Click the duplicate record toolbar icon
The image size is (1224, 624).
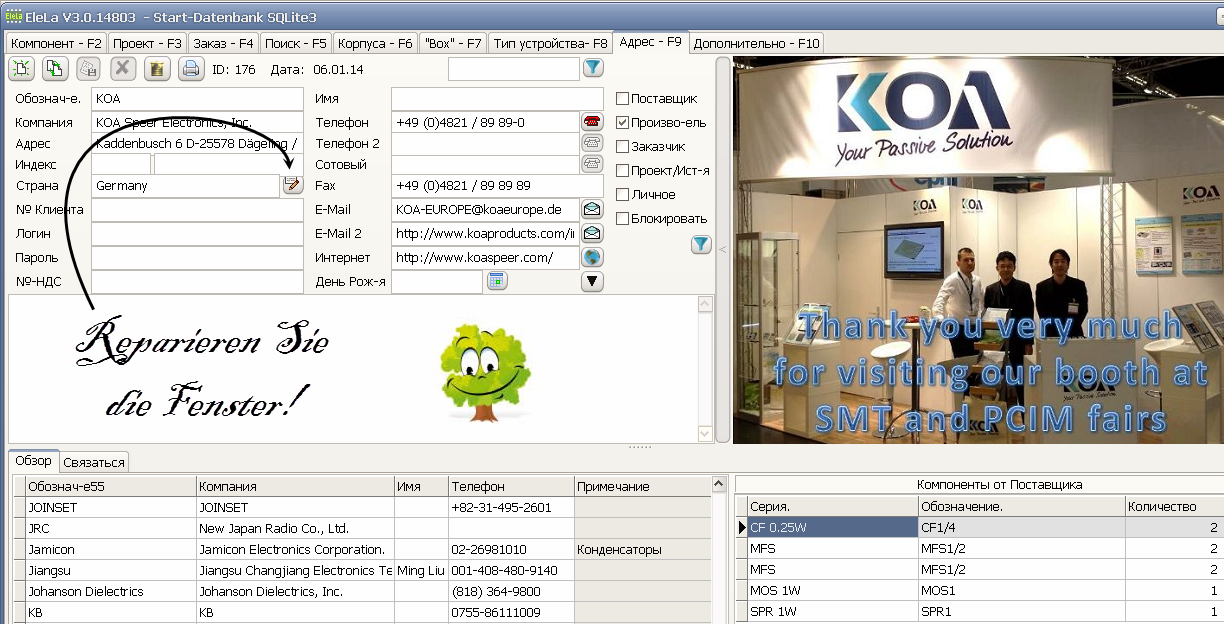(x=55, y=68)
